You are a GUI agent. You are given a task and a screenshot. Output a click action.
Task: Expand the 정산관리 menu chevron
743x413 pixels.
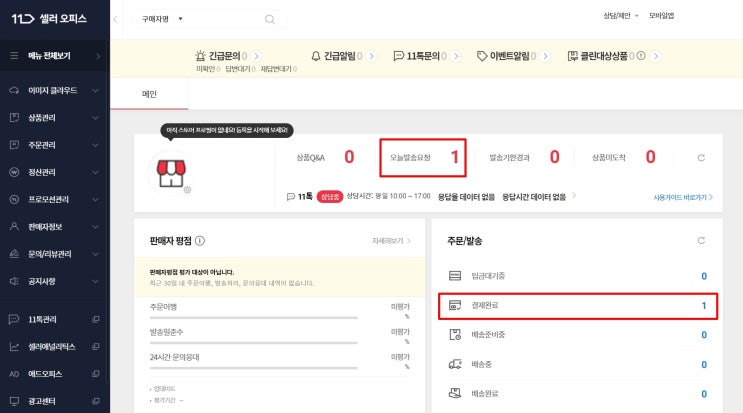click(95, 172)
